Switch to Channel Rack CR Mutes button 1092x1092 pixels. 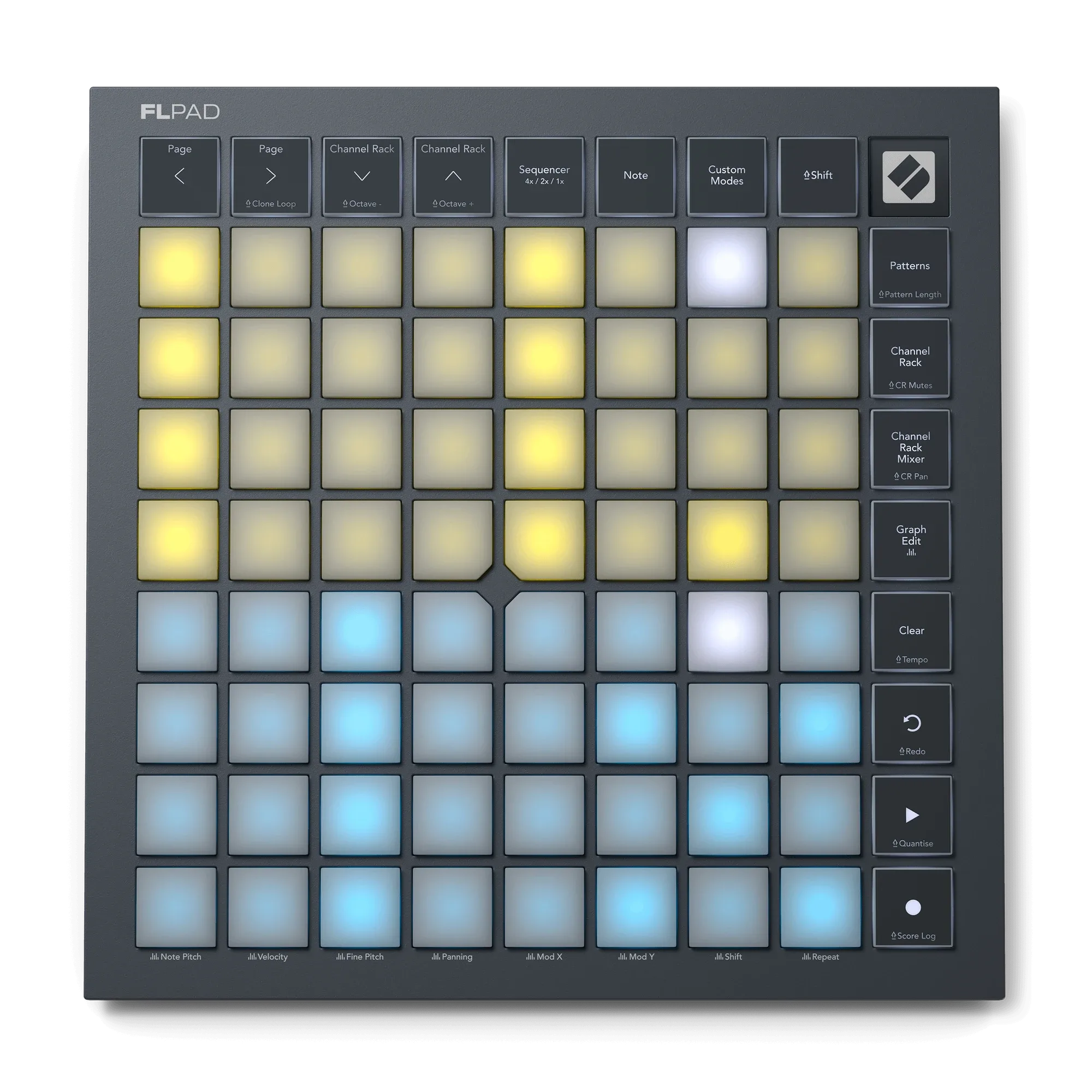pos(910,358)
